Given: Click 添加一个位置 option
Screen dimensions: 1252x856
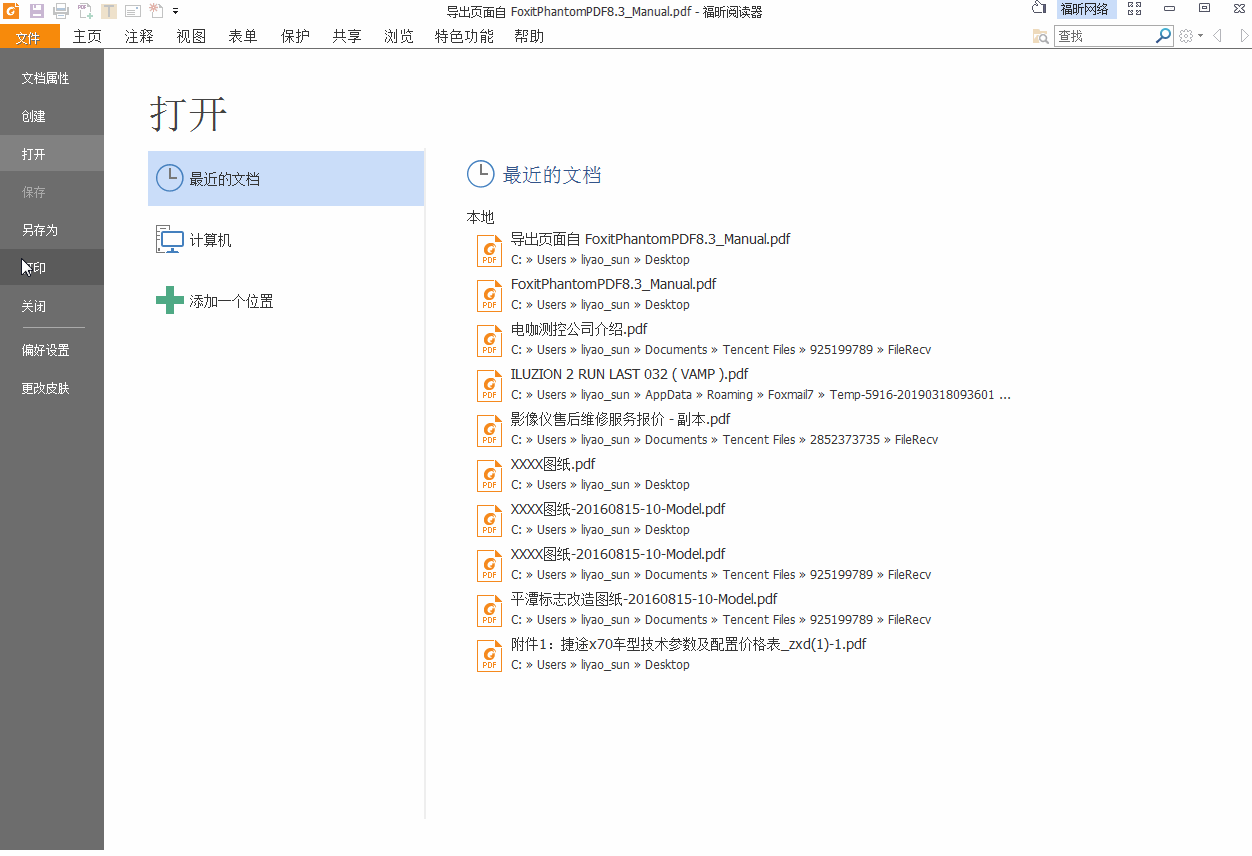Looking at the screenshot, I should pyautogui.click(x=286, y=301).
